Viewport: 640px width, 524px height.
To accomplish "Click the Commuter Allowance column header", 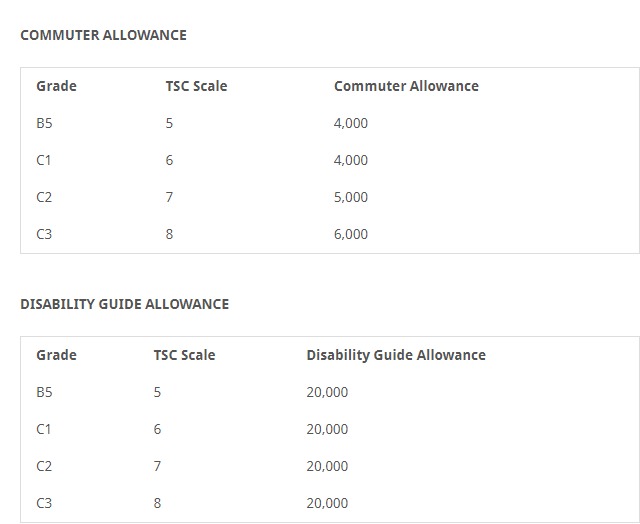I will pyautogui.click(x=406, y=86).
